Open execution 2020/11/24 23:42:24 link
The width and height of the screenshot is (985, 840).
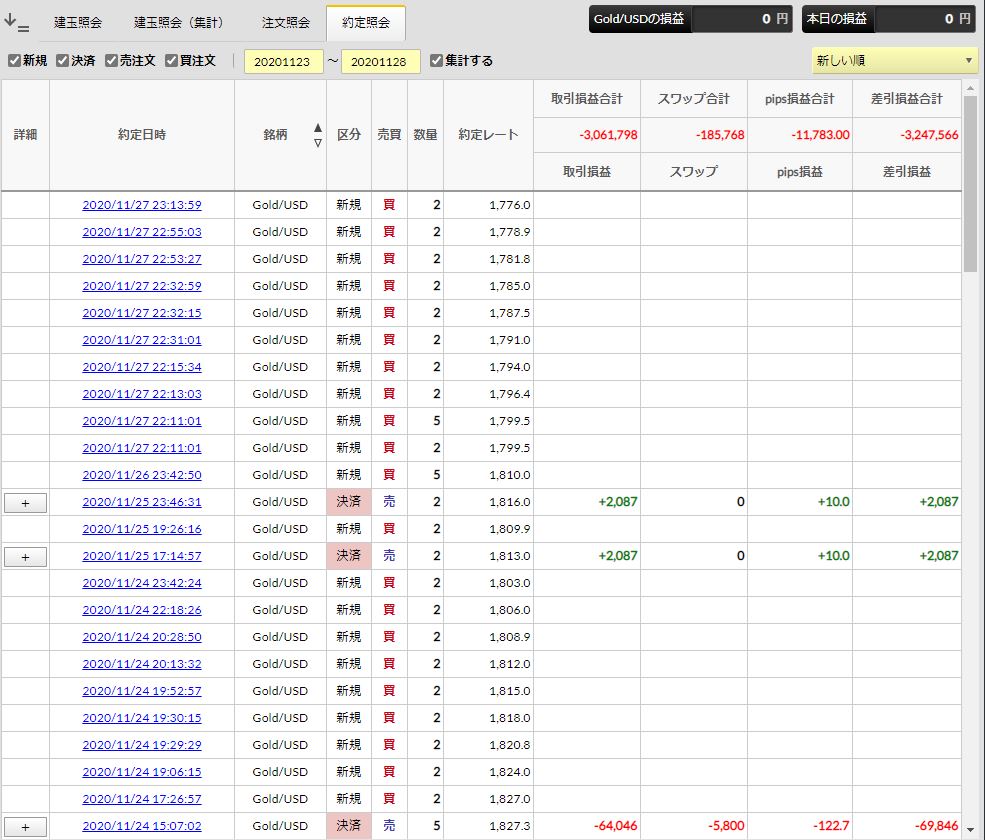tap(142, 583)
